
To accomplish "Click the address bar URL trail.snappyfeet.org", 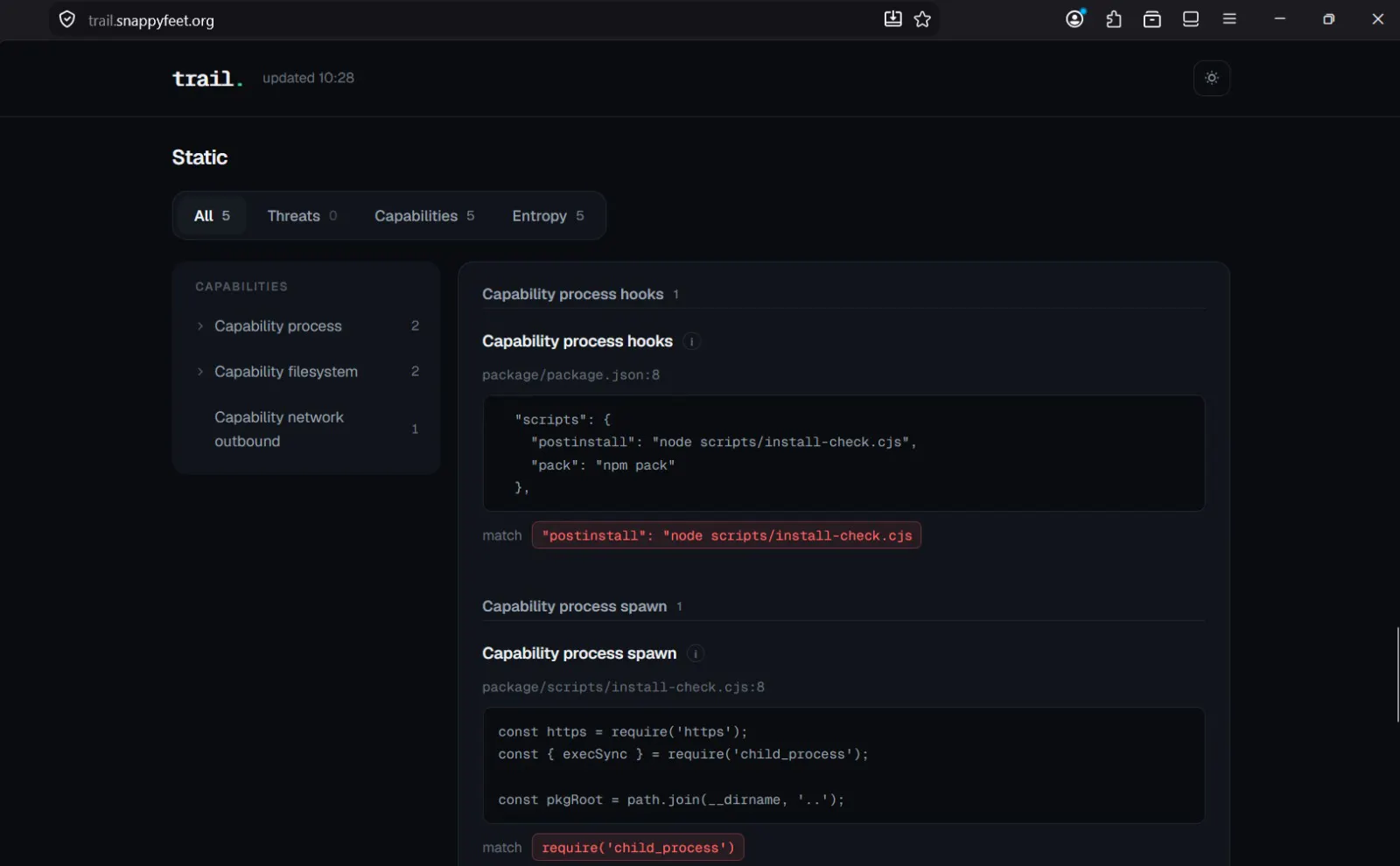I will tap(151, 20).
